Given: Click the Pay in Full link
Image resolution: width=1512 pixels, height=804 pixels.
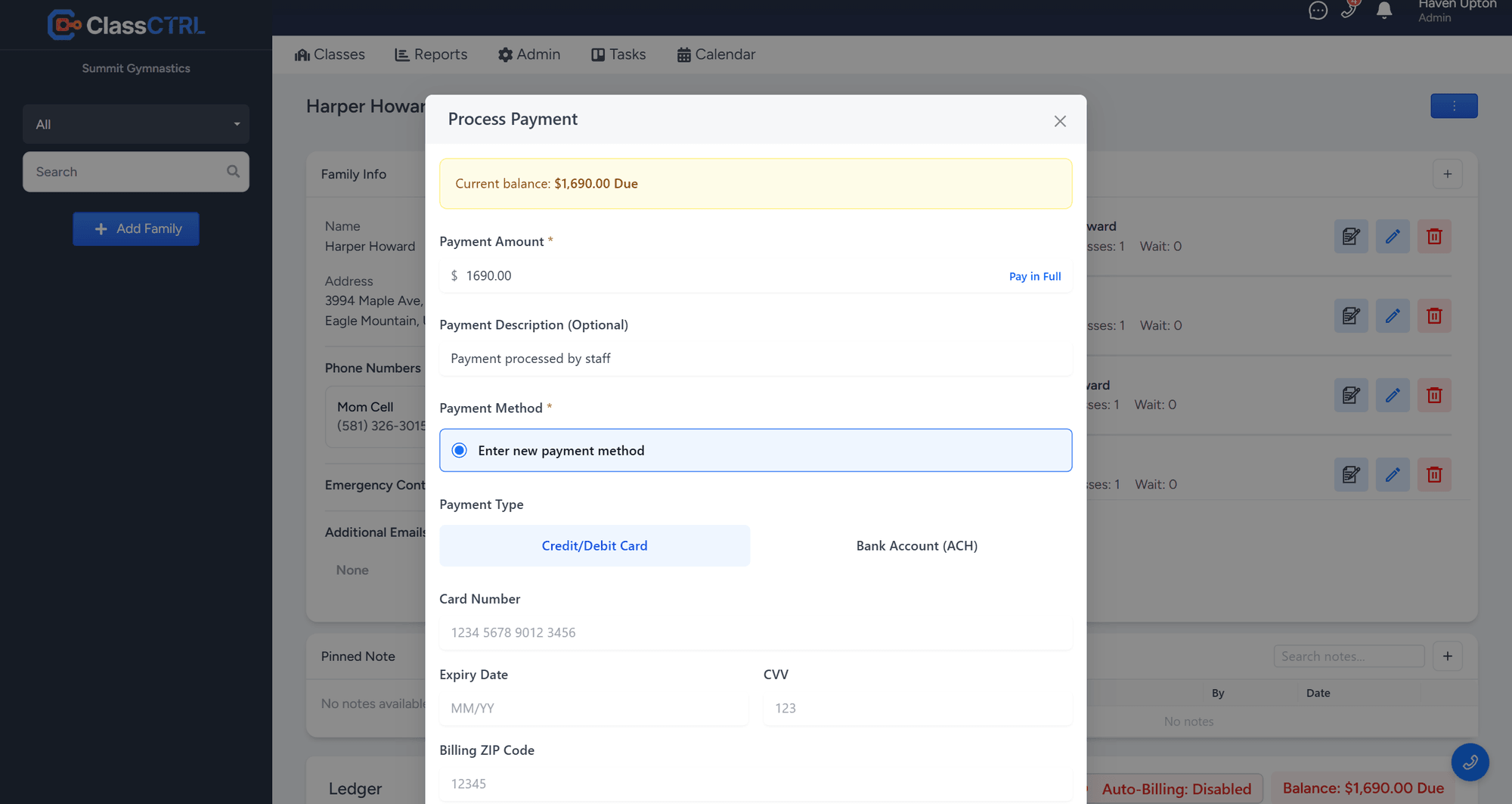Looking at the screenshot, I should [1035, 276].
